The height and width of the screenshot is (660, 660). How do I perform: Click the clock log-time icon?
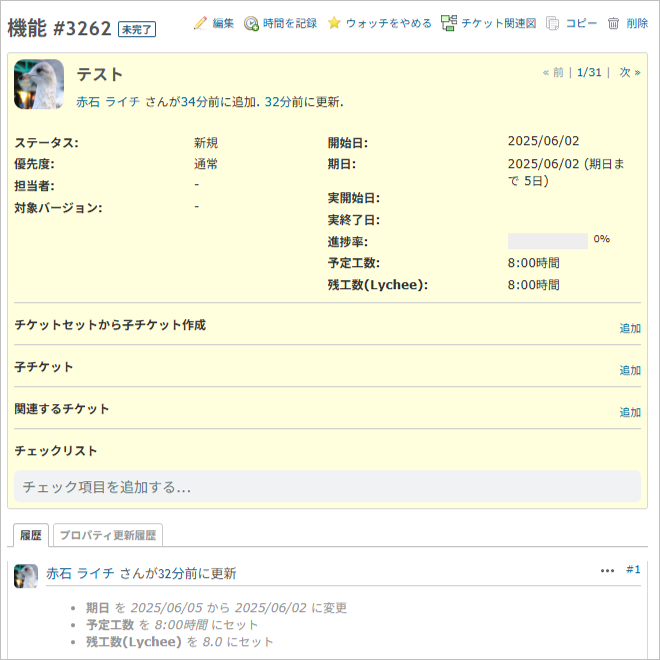251,24
